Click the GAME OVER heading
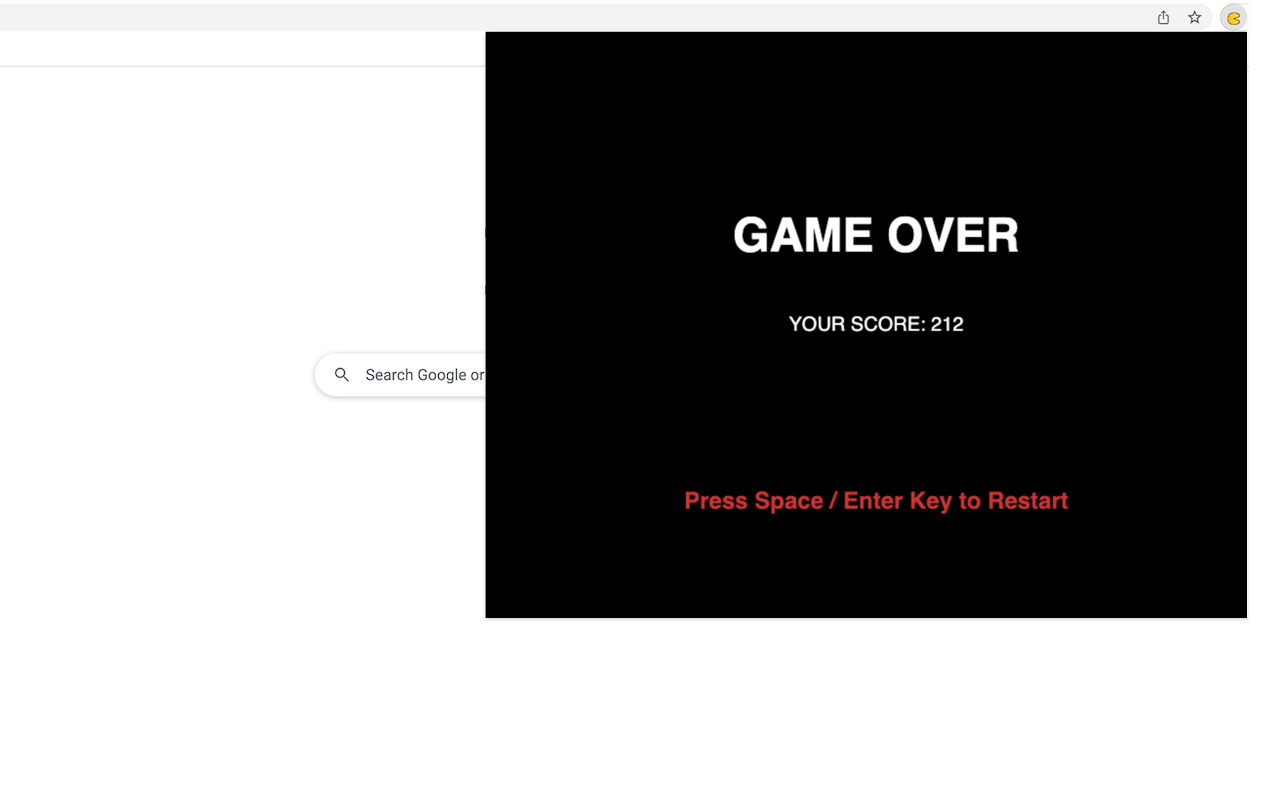Screen dimensions: 1280x800 point(876,236)
